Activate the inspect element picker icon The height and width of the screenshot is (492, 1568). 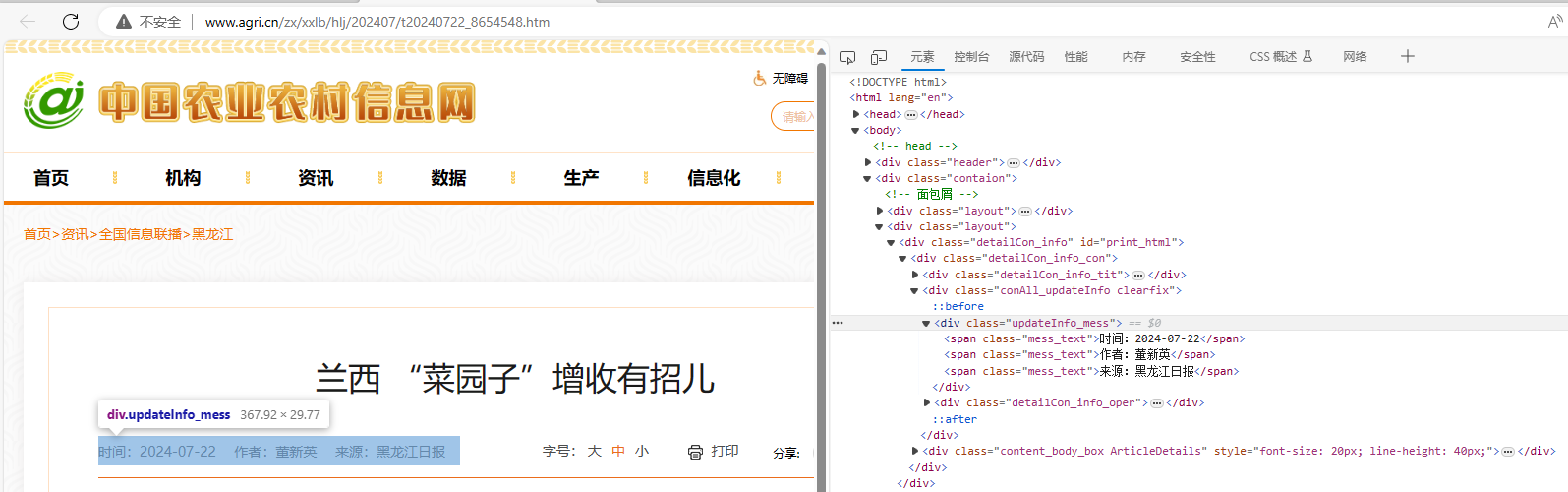847,57
